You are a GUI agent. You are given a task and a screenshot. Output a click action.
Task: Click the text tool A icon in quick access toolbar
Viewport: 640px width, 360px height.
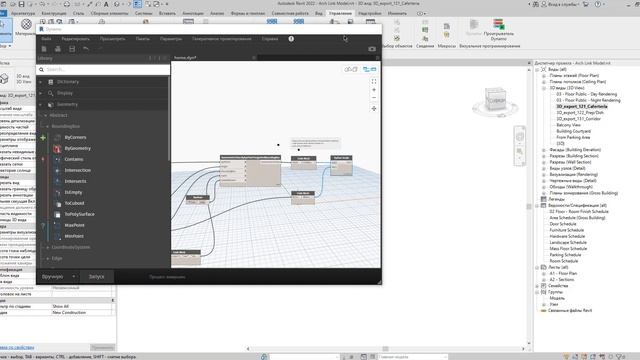coord(106,4)
